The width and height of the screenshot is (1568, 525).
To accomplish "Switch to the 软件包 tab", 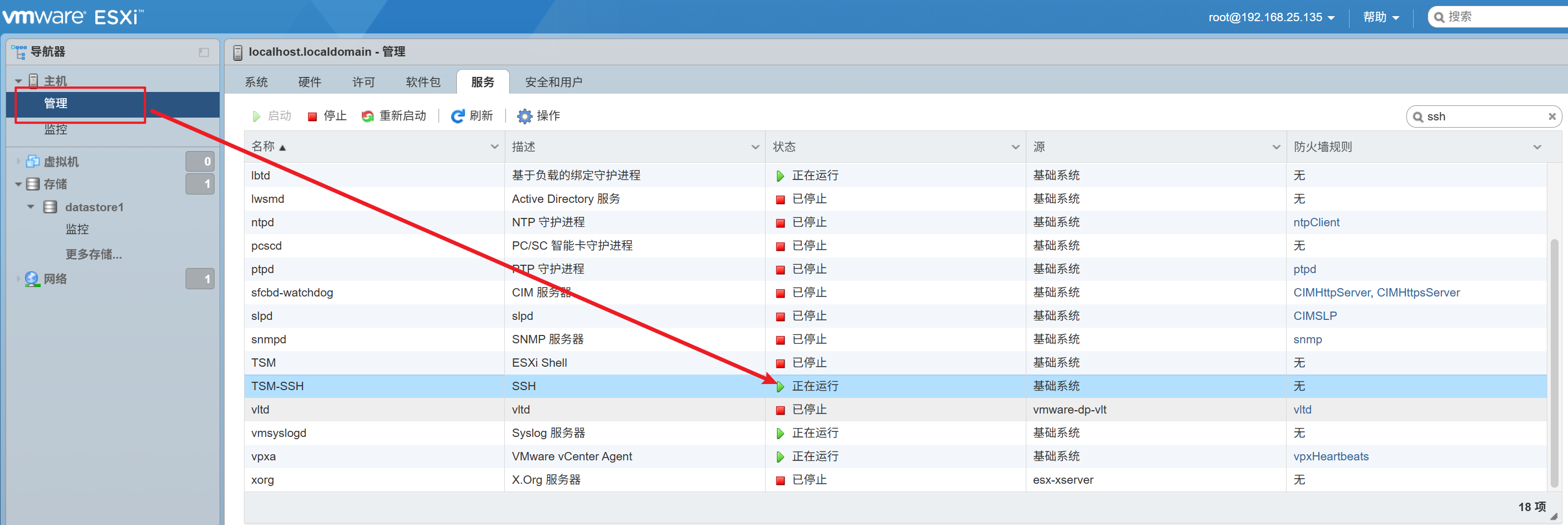I will (423, 82).
